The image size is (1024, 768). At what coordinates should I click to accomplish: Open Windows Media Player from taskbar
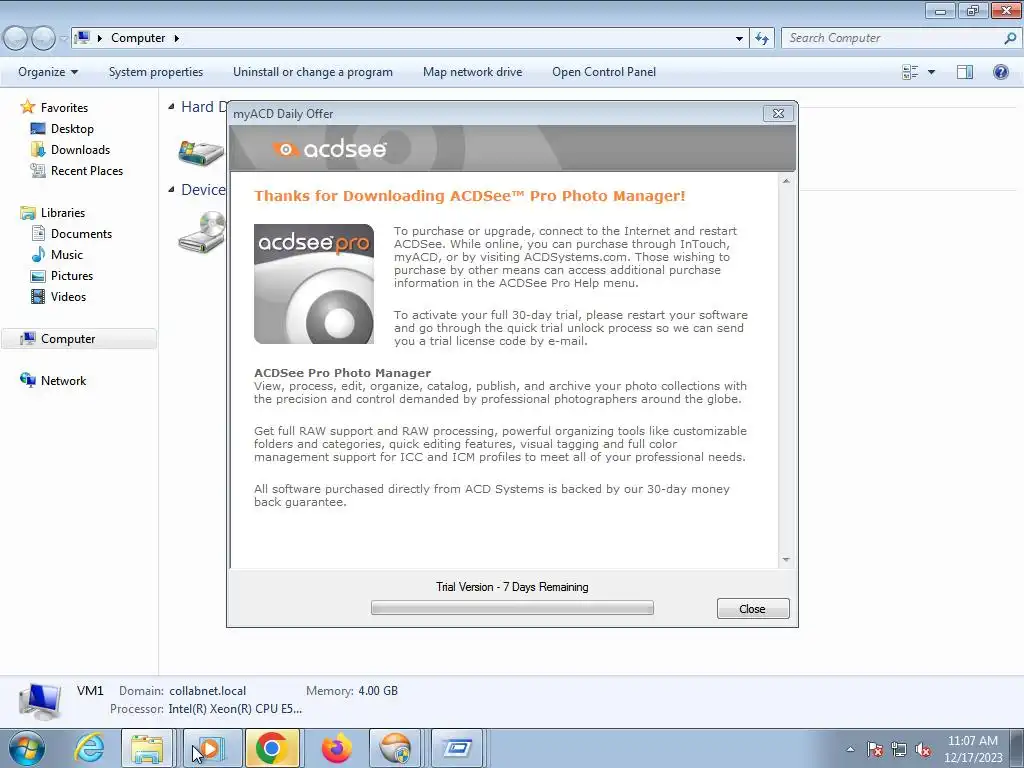(x=210, y=748)
